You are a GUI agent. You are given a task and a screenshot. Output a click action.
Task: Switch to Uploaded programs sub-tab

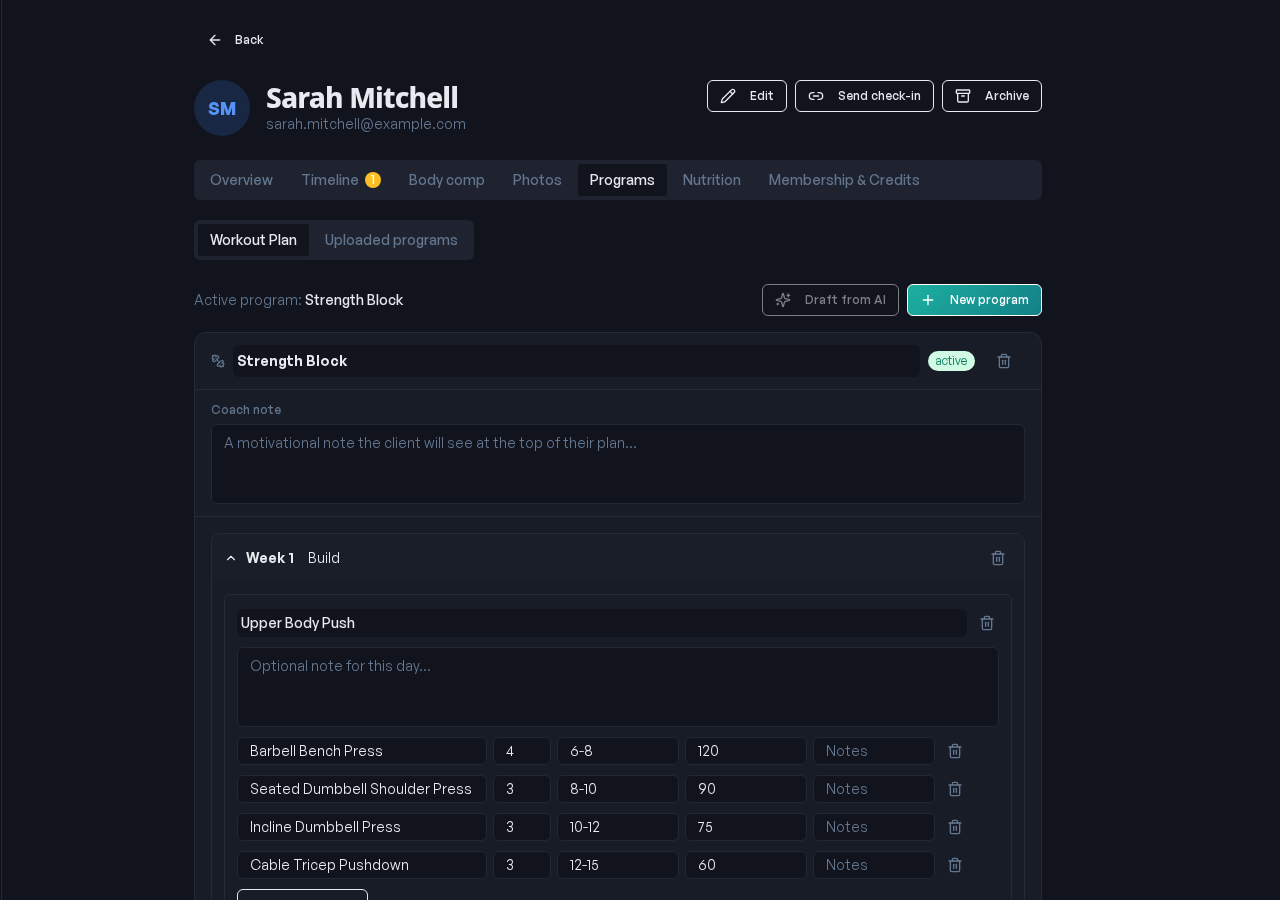coord(391,240)
